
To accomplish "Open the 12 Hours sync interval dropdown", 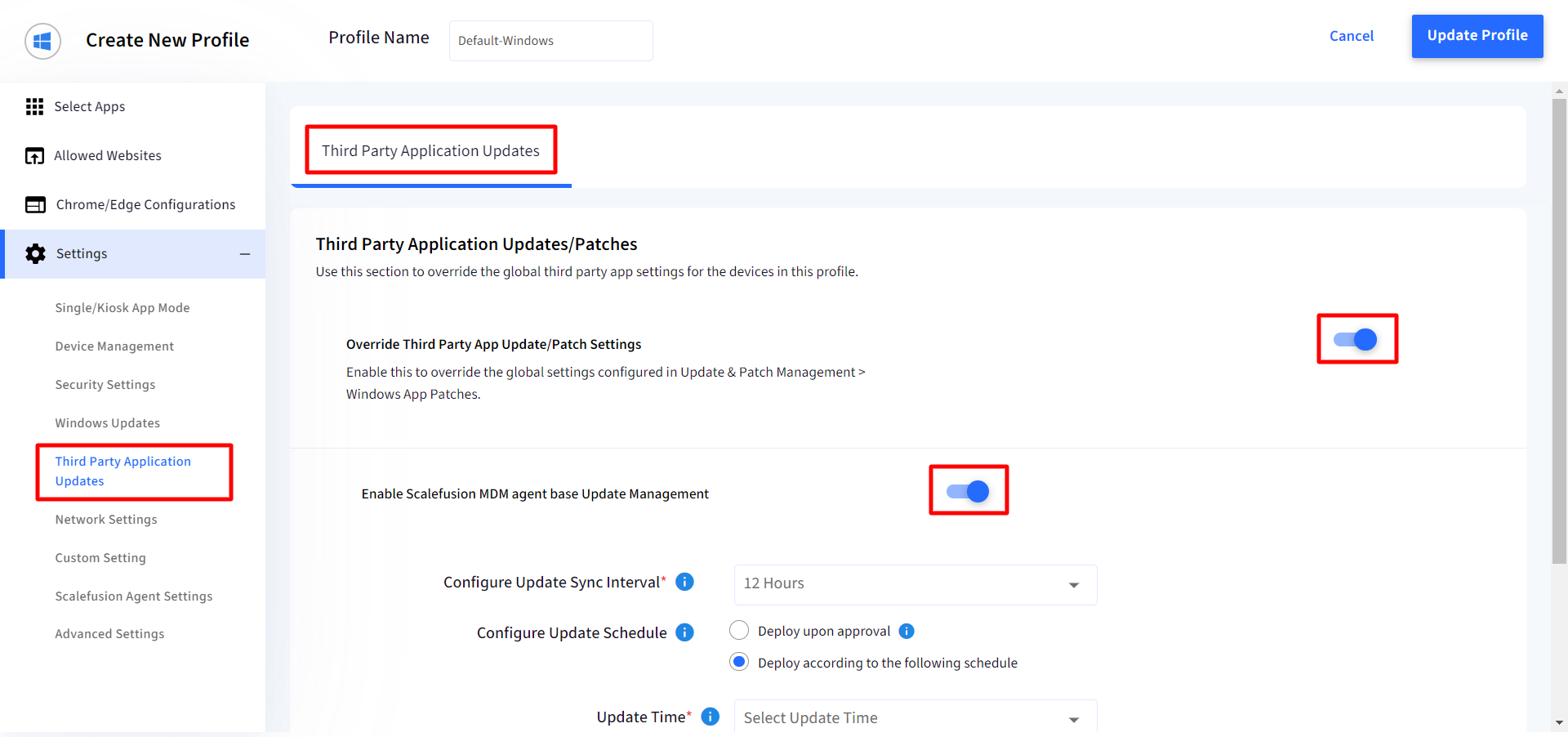I will click(x=915, y=584).
